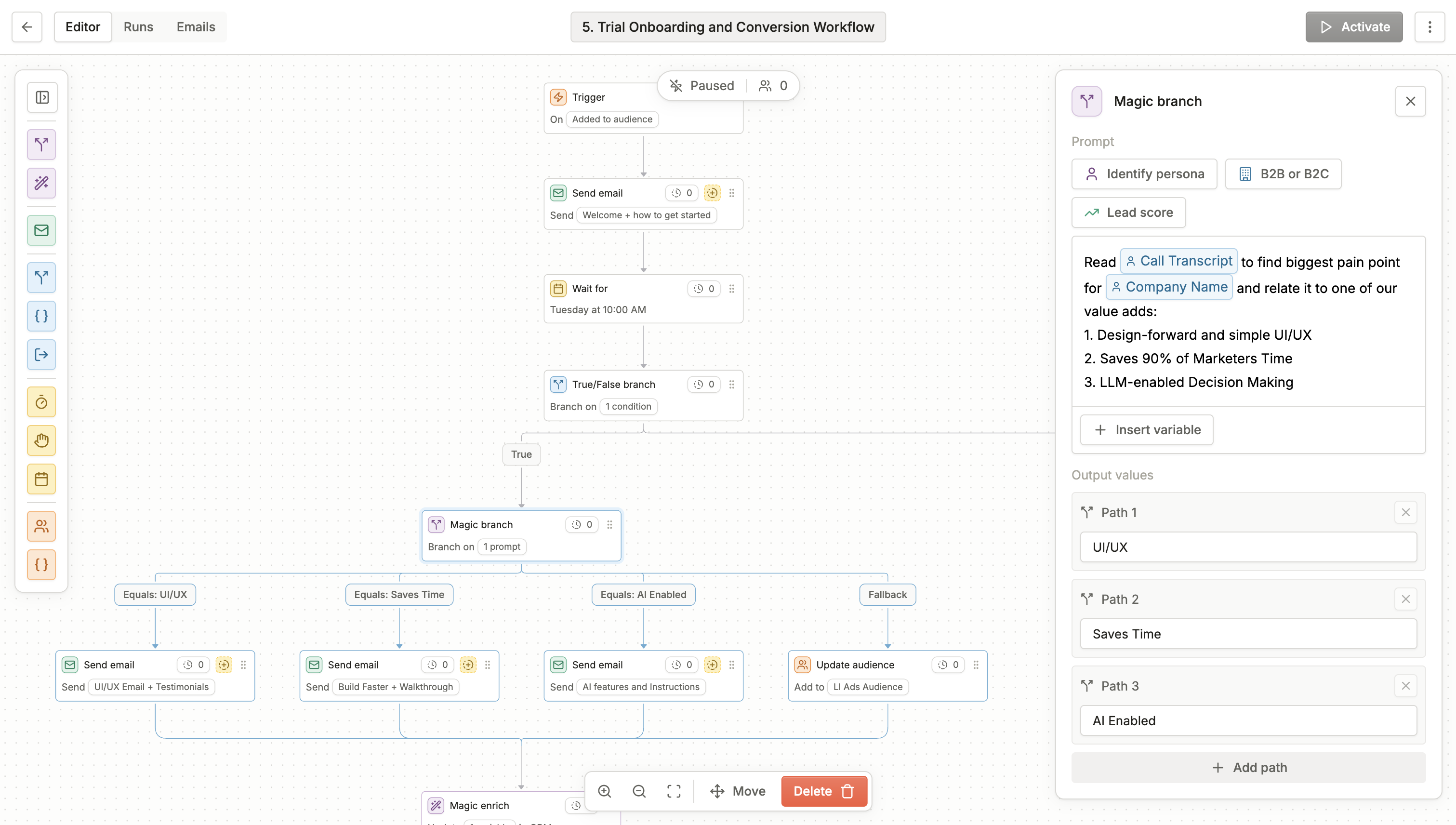1456x825 pixels.
Task: Open the Insert variable picker
Action: pyautogui.click(x=1147, y=429)
